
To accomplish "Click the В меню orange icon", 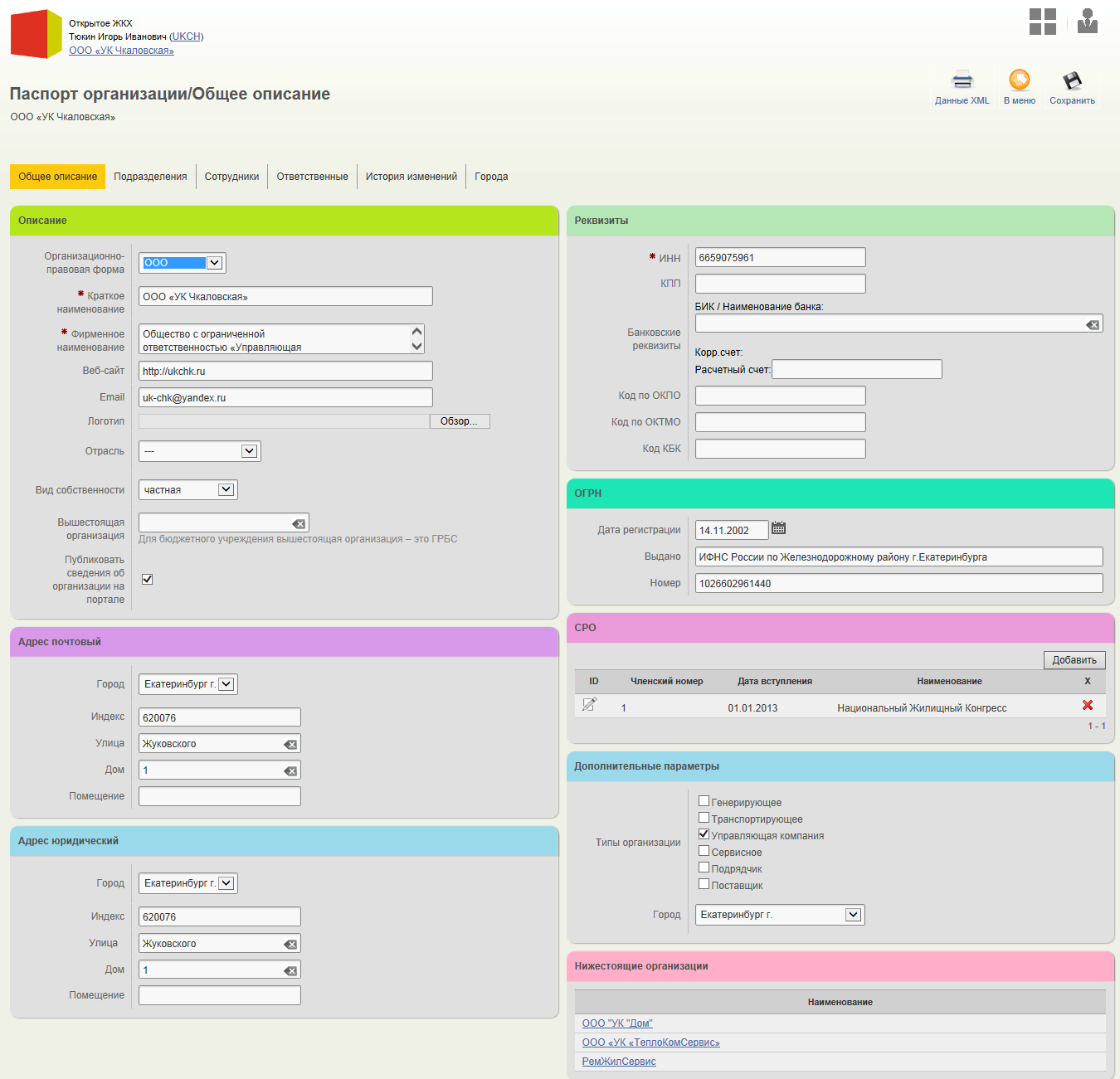I will tap(1019, 80).
